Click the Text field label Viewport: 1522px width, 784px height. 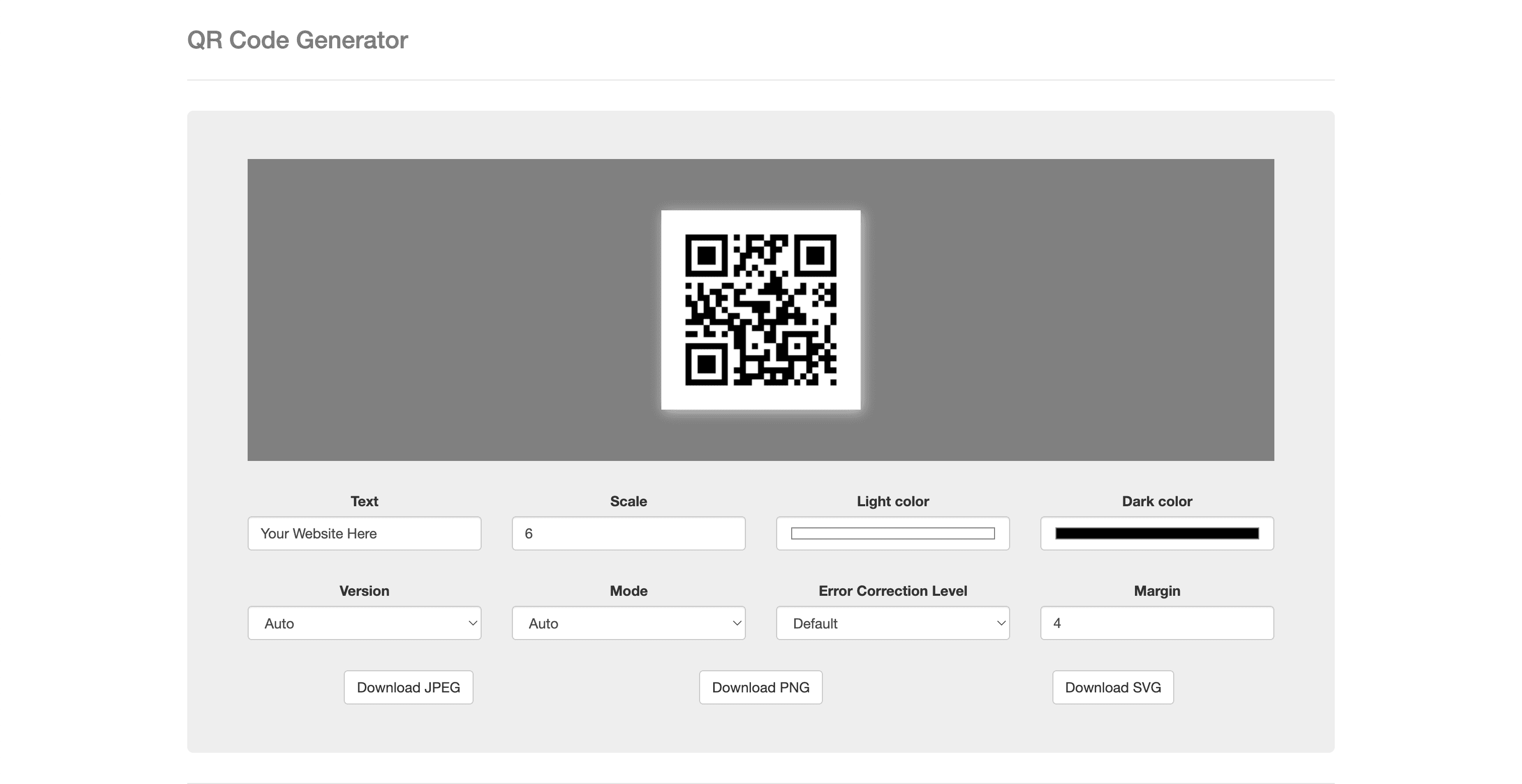(x=364, y=500)
